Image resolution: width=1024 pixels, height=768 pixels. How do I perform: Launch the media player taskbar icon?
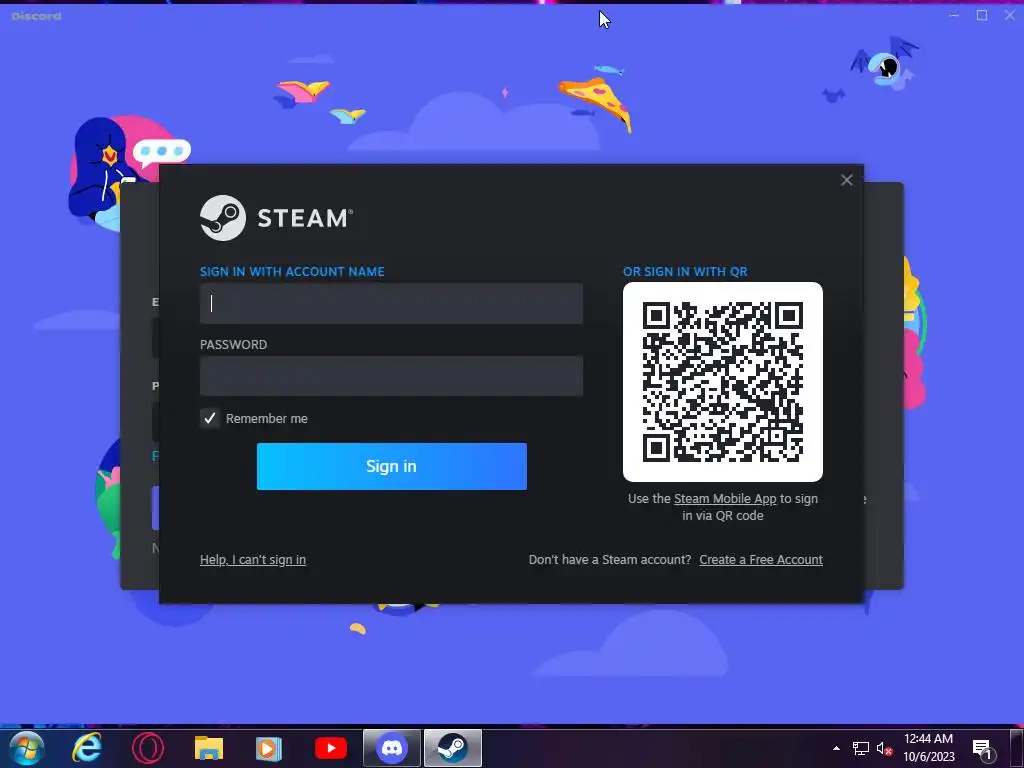click(268, 748)
